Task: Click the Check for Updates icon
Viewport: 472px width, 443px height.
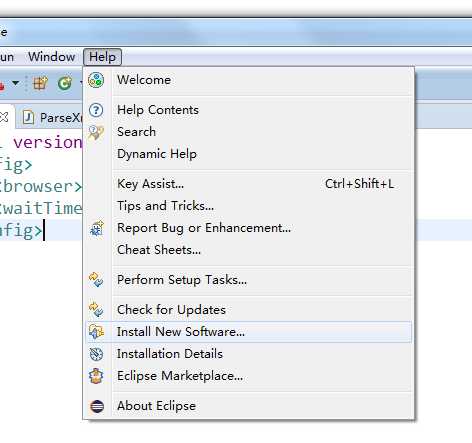Action: pos(96,310)
